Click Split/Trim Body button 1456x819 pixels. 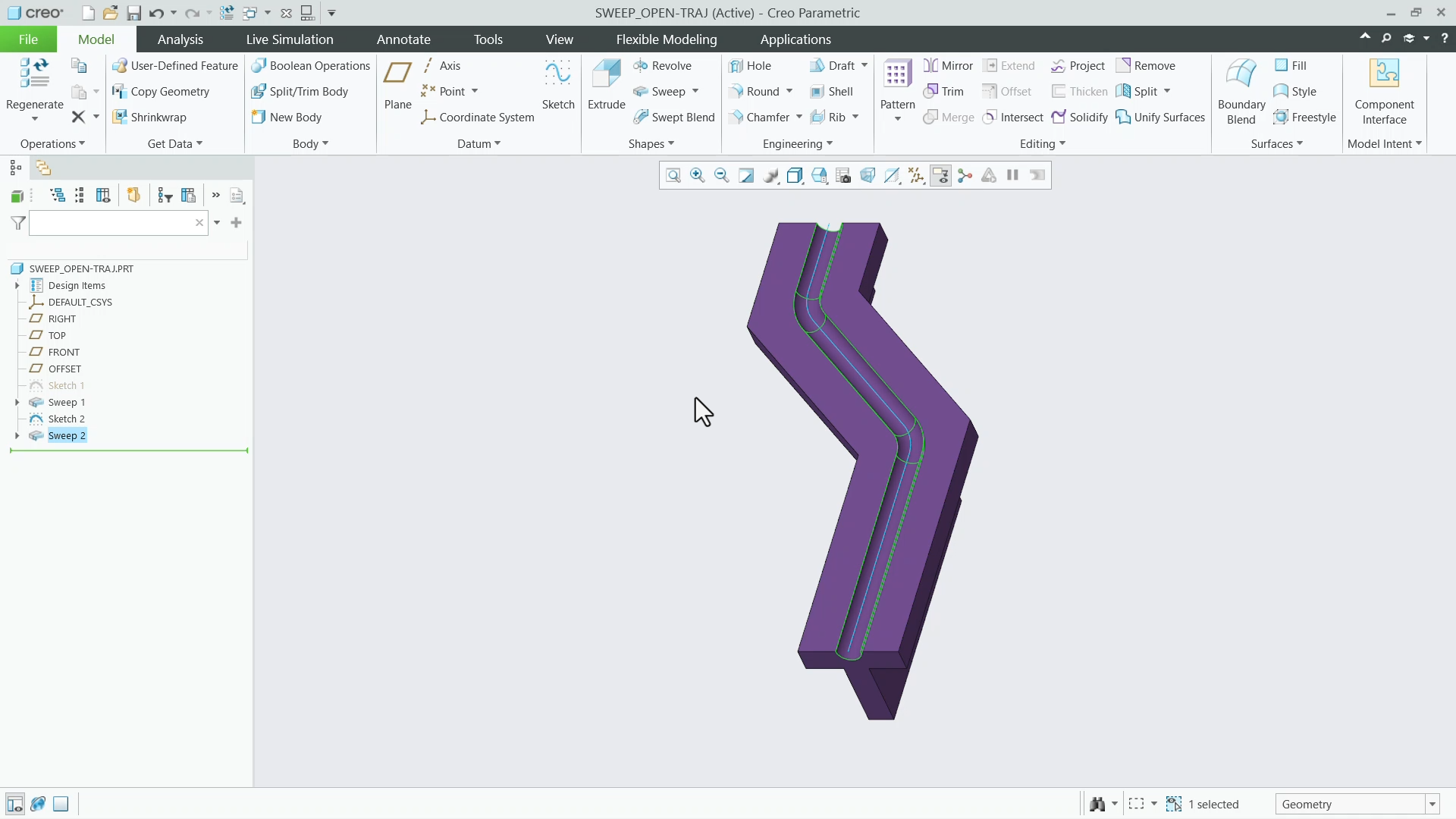coord(300,92)
